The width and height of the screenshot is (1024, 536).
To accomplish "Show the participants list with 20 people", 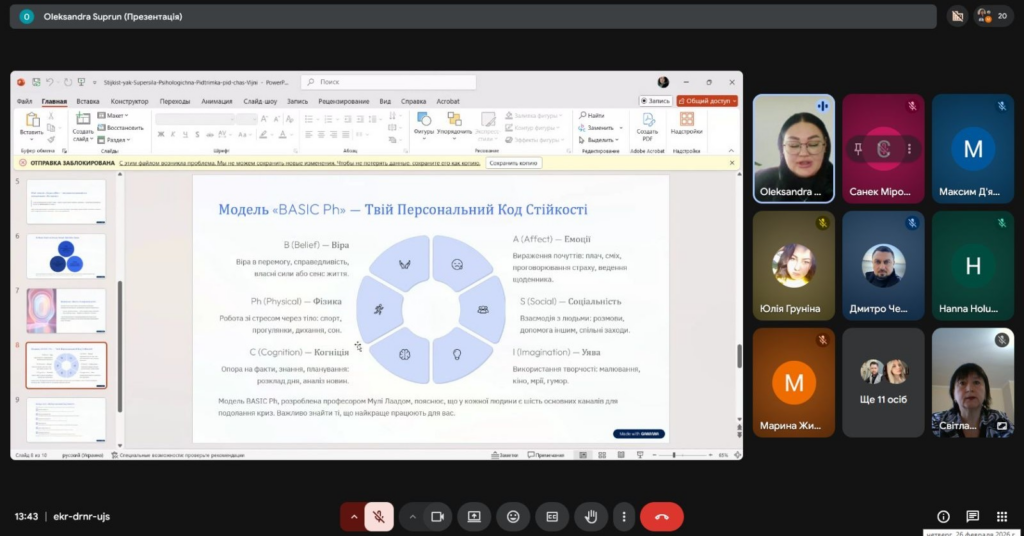I will pyautogui.click(x=995, y=16).
